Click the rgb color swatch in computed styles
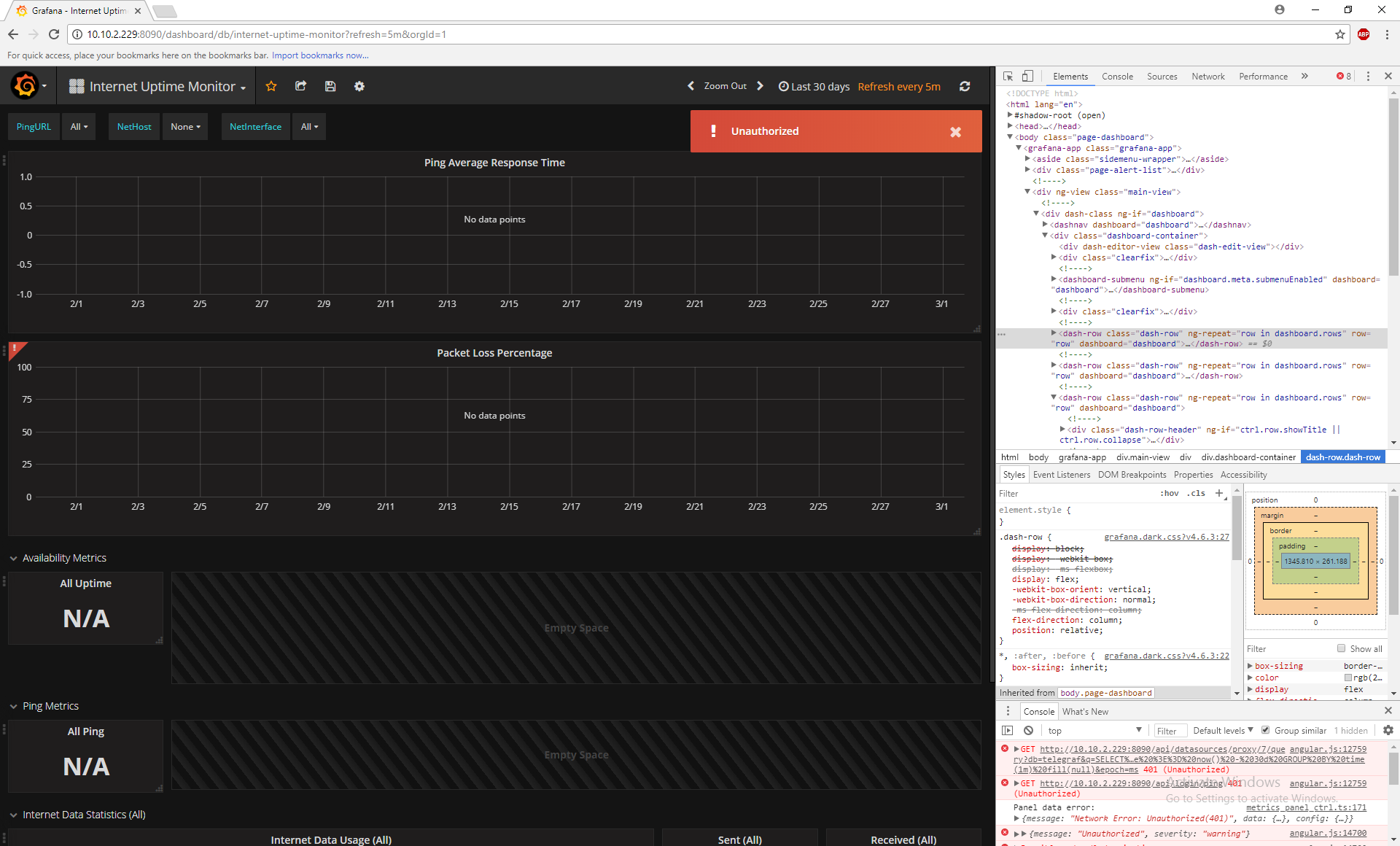This screenshot has height=846, width=1400. (x=1348, y=678)
